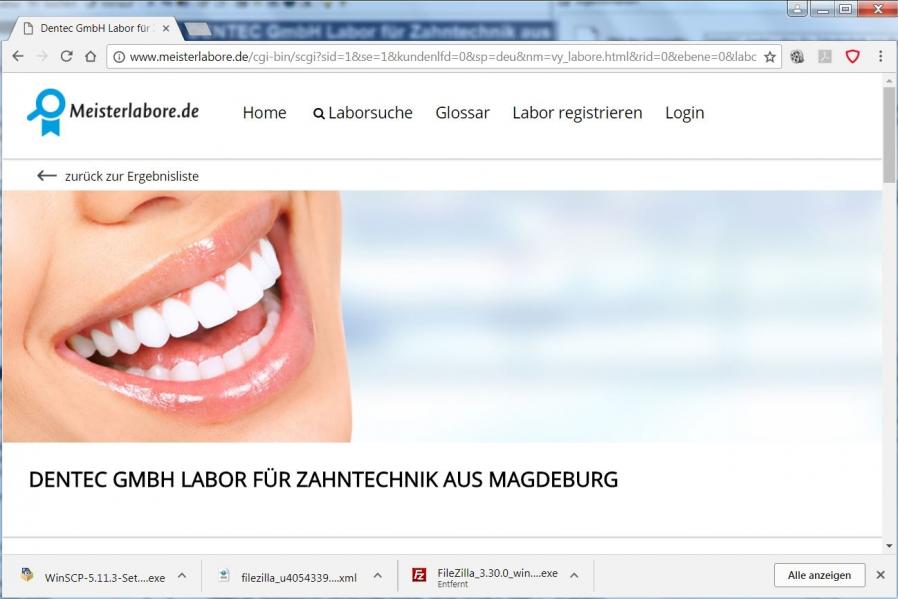The width and height of the screenshot is (898, 599).
Task: Click the scrollbar up arrow
Action: [x=889, y=81]
